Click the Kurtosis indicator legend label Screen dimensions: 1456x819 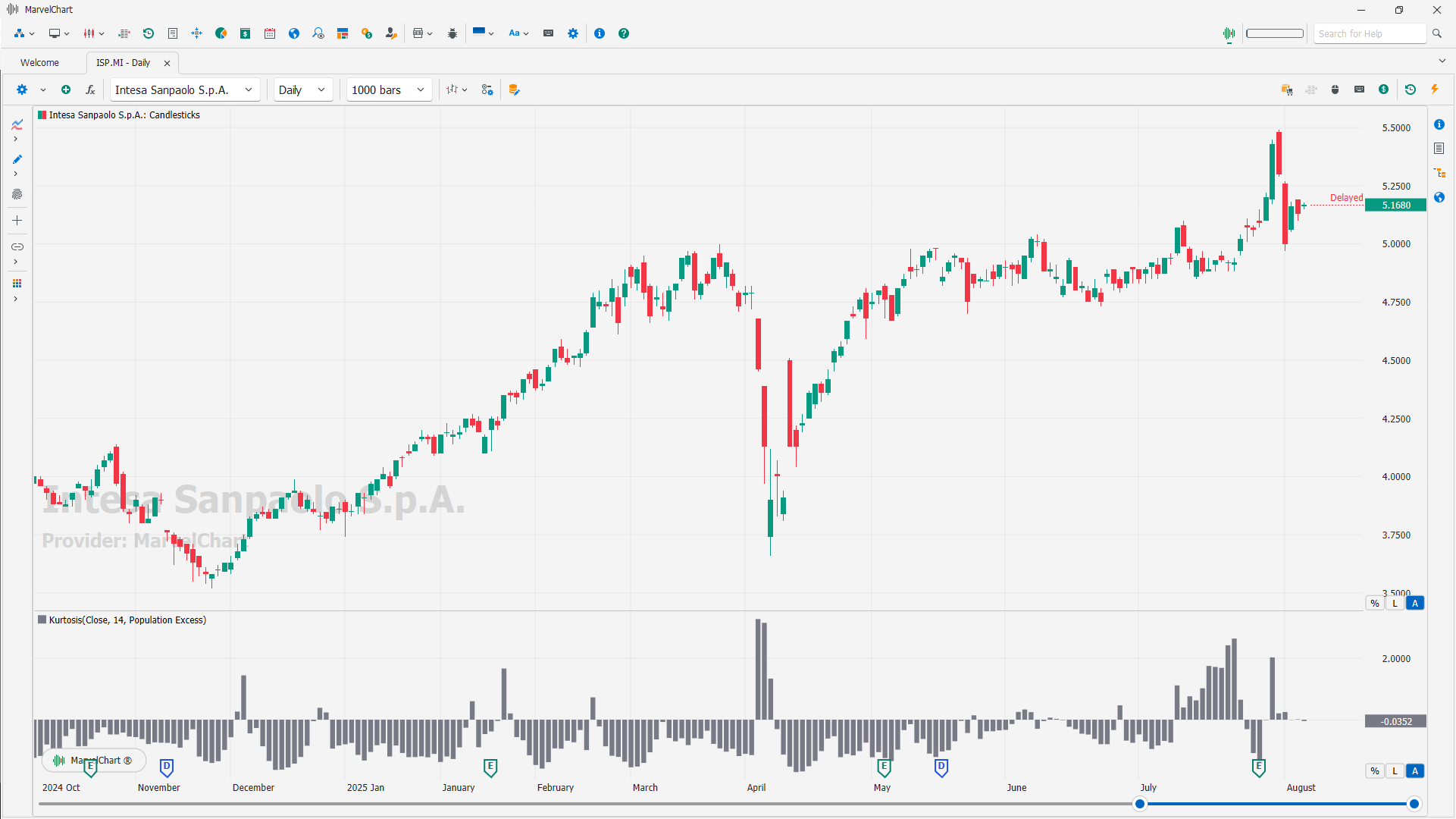click(127, 620)
